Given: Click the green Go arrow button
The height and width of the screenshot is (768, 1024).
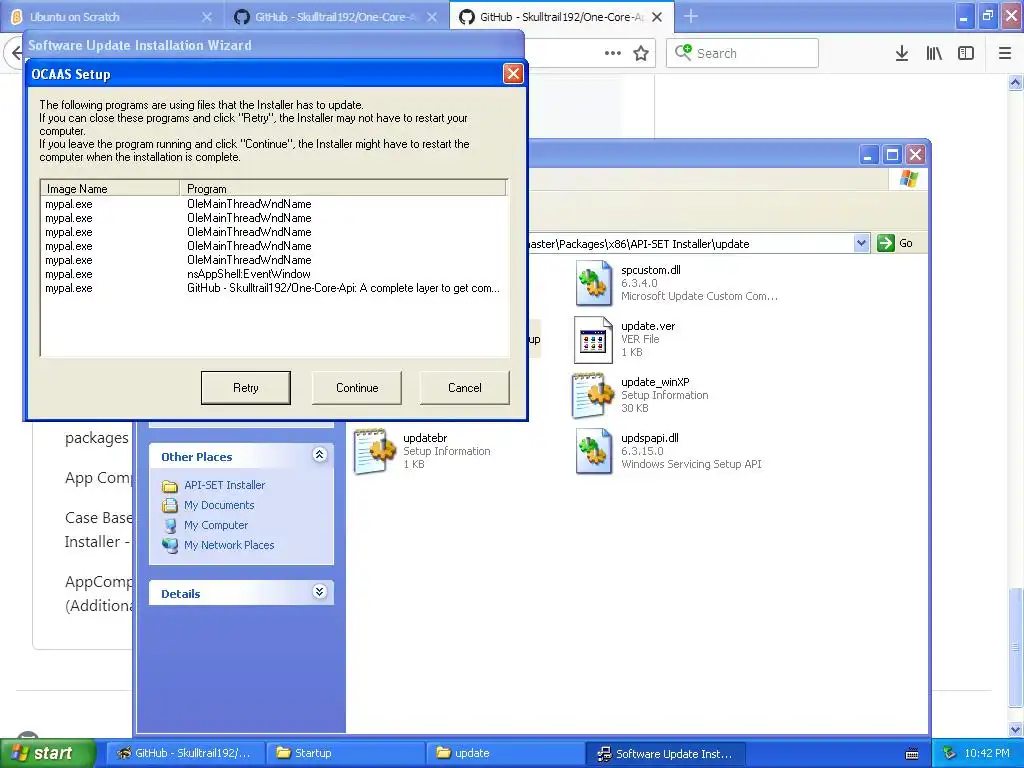Looking at the screenshot, I should [886, 244].
